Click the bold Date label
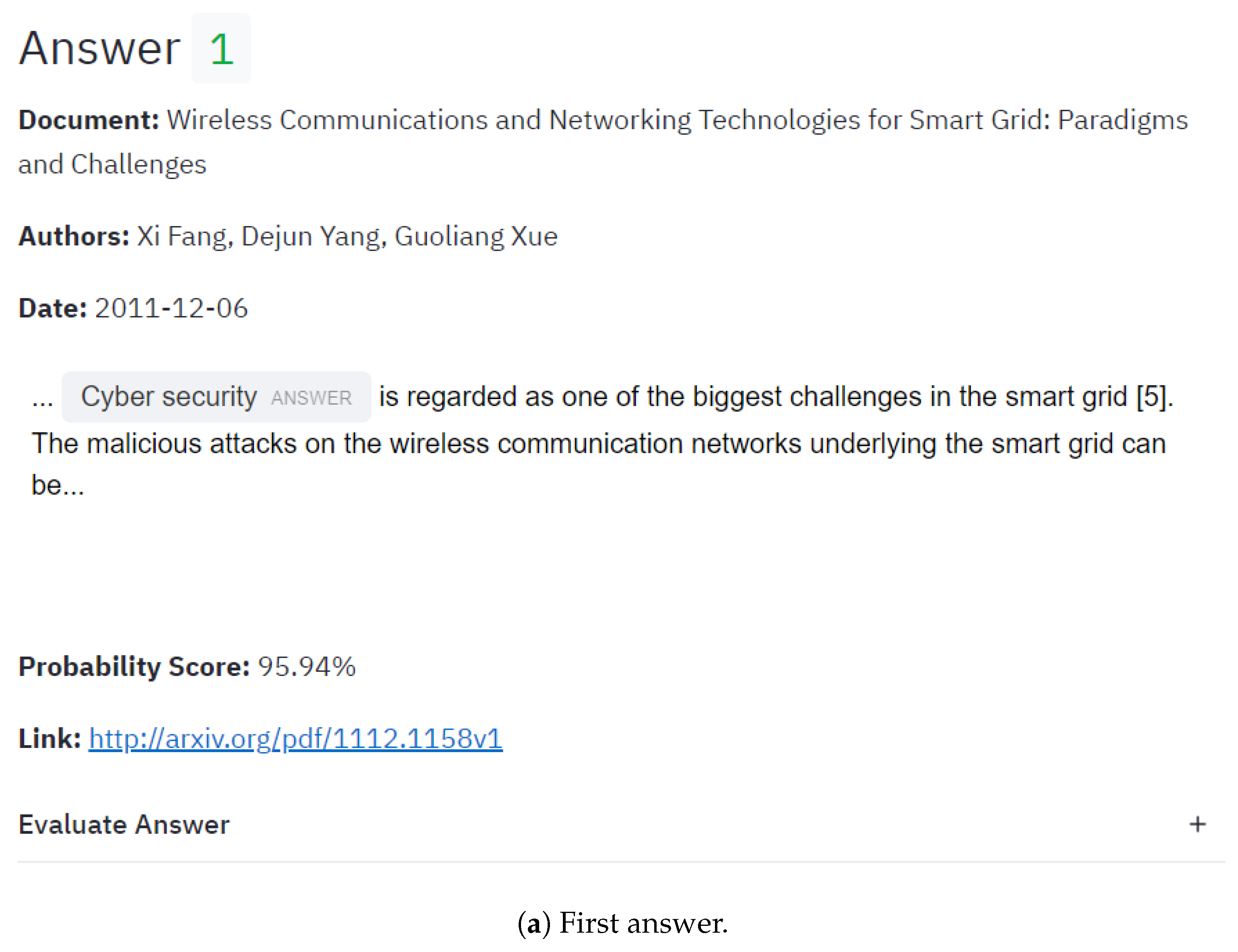 (x=53, y=308)
